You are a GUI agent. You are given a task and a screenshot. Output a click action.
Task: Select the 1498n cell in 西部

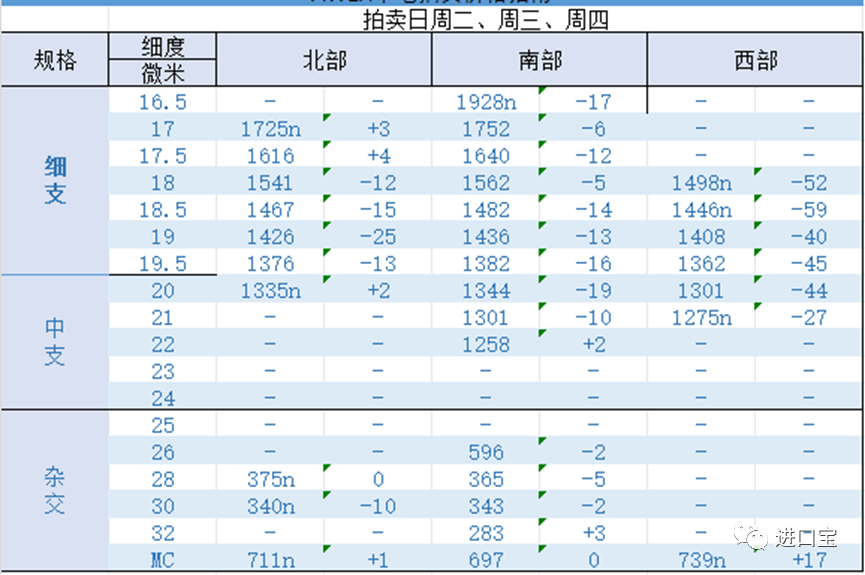pyautogui.click(x=701, y=183)
